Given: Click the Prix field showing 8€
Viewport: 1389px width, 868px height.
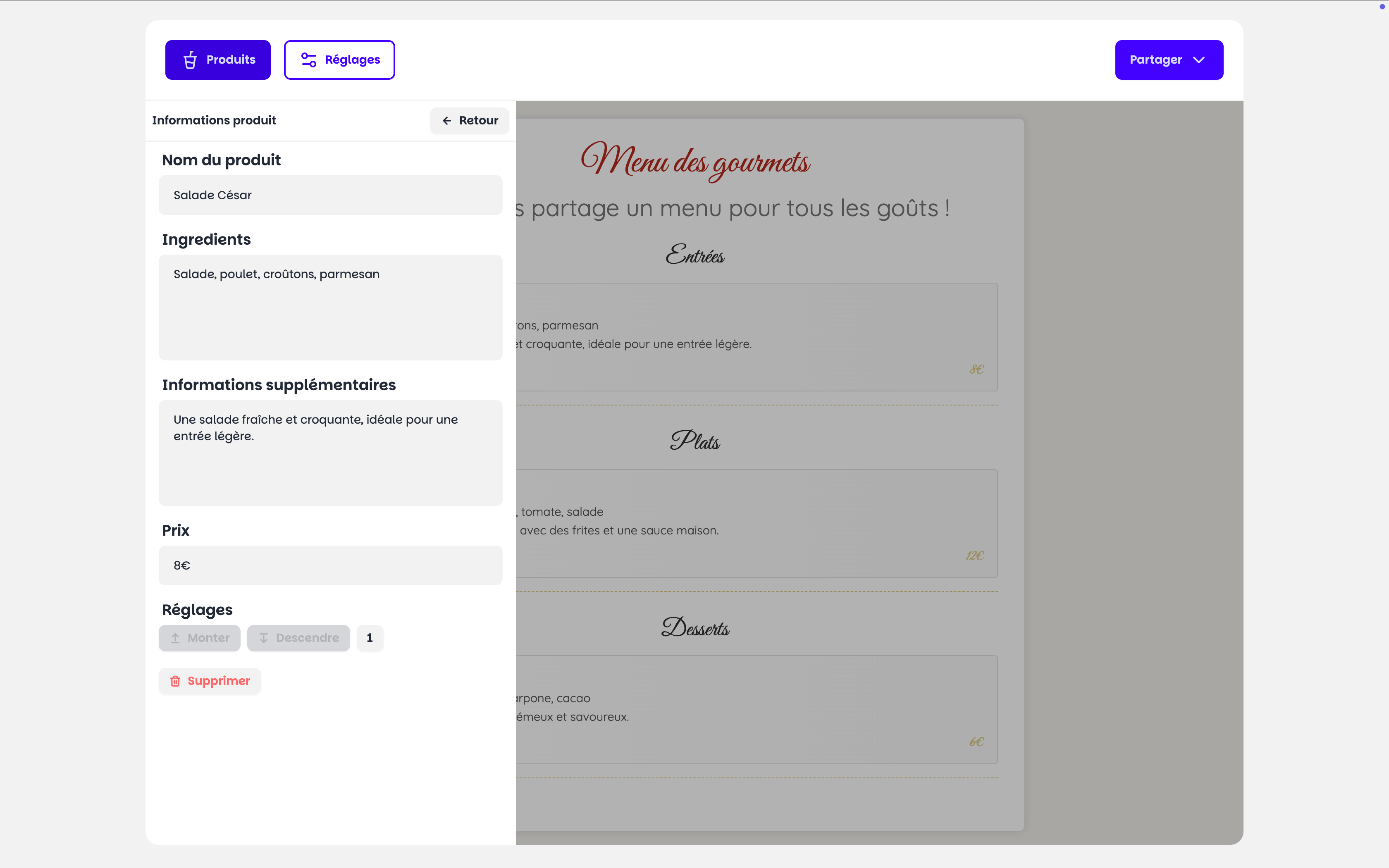Looking at the screenshot, I should [331, 565].
